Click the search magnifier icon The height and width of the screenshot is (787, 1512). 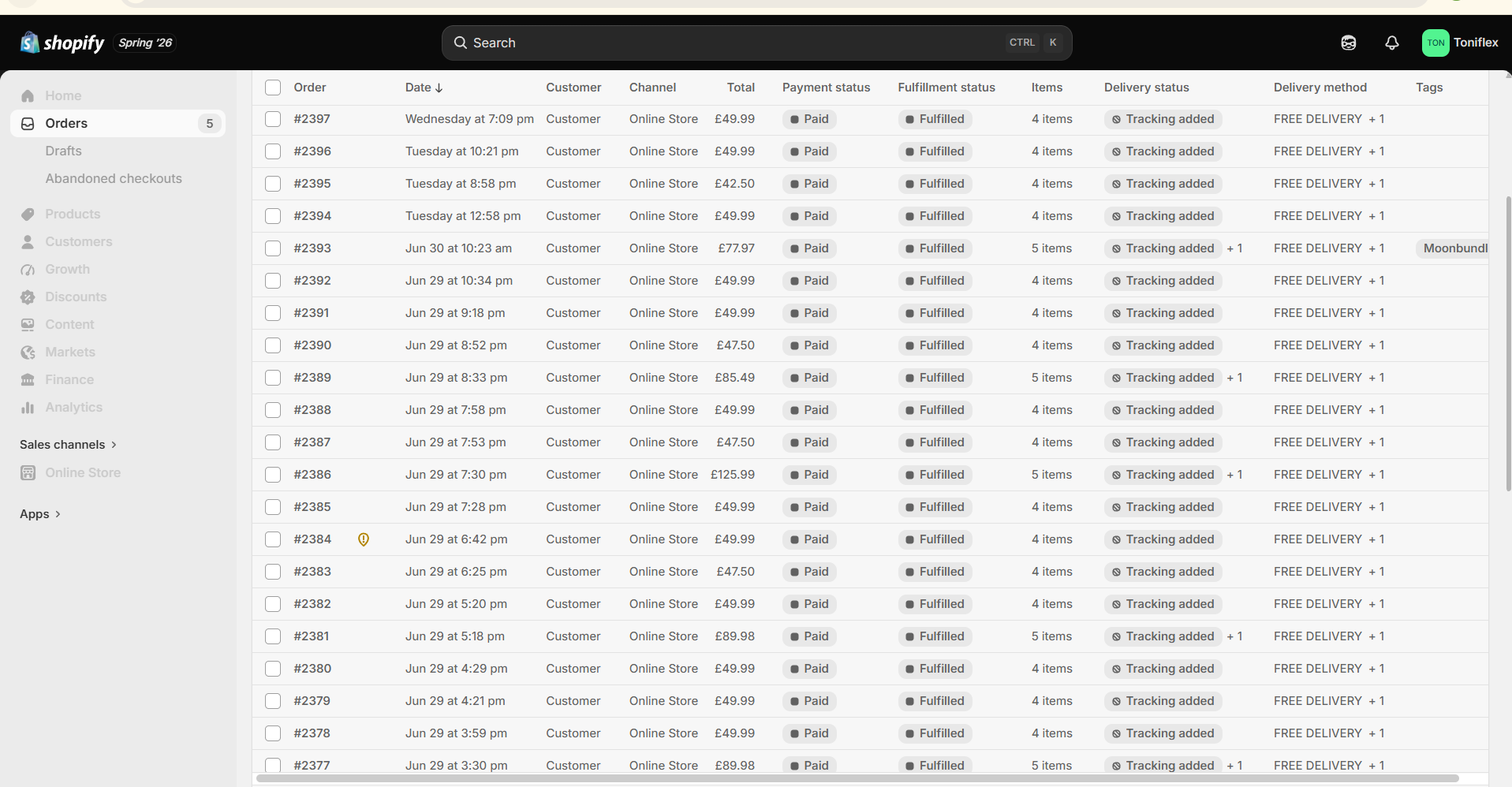pos(461,43)
